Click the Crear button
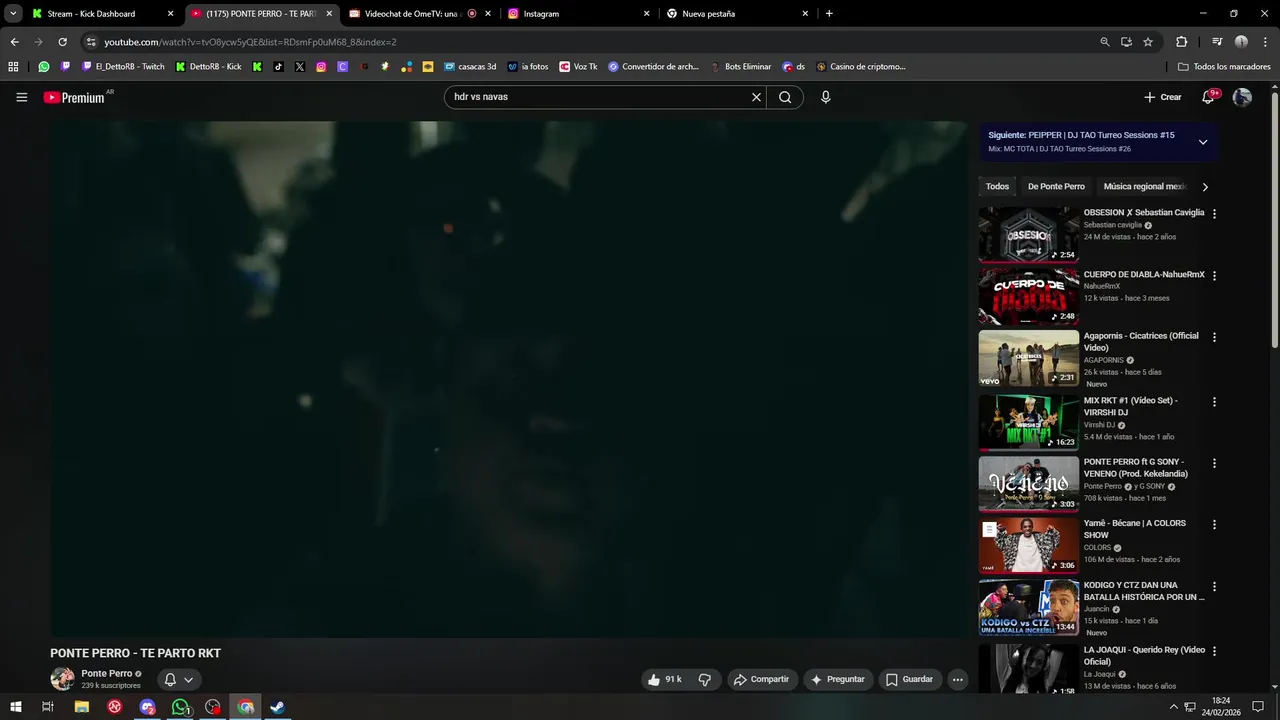 pos(1163,97)
